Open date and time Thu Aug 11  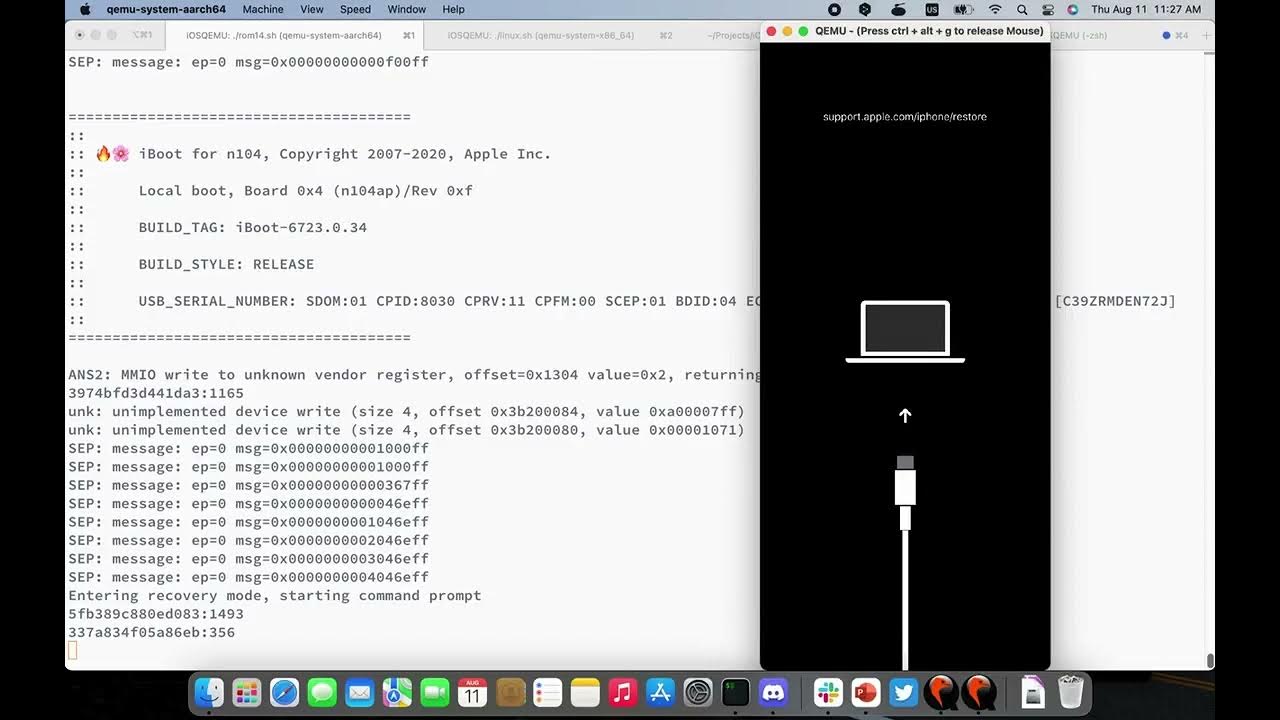tap(1146, 9)
